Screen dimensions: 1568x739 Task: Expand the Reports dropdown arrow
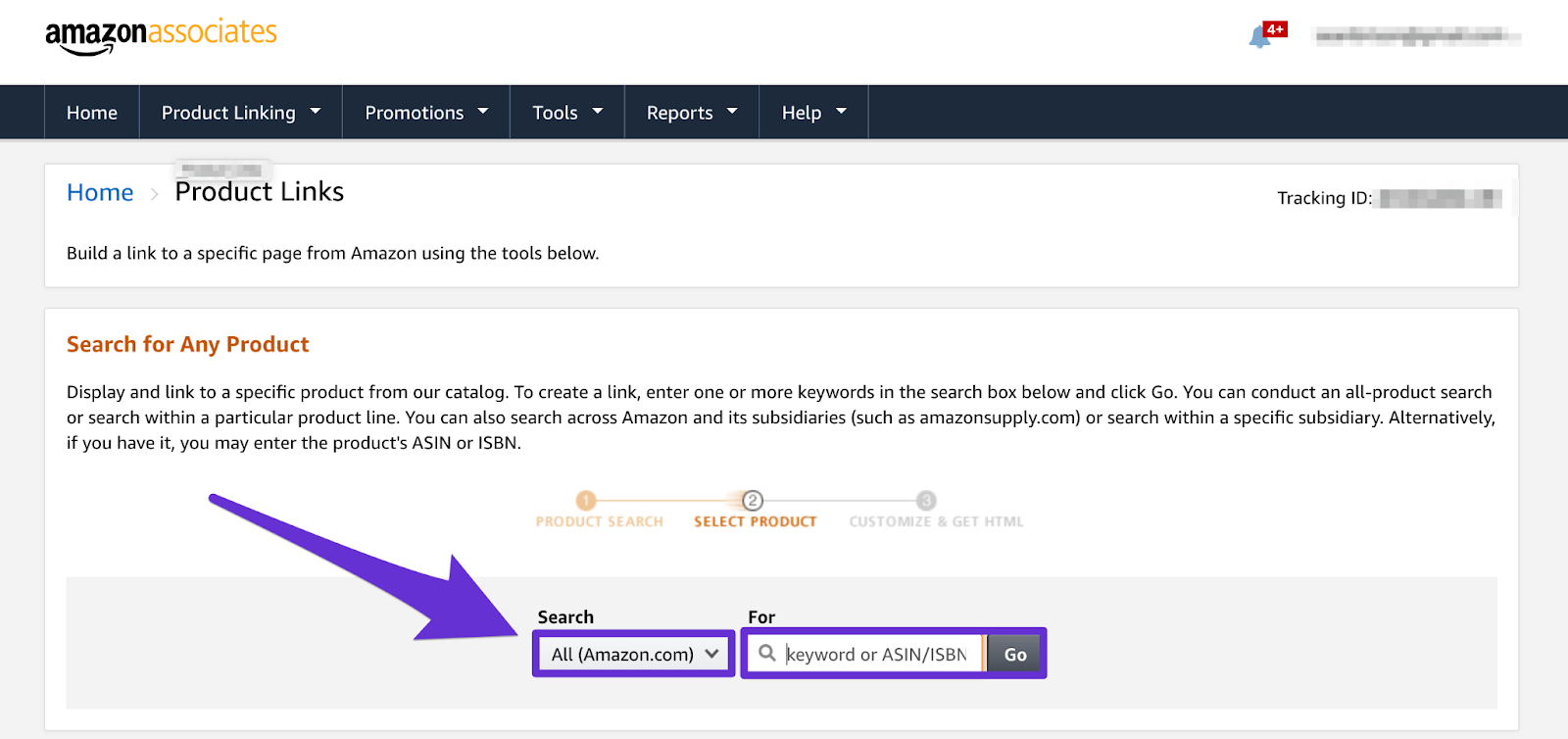(732, 112)
